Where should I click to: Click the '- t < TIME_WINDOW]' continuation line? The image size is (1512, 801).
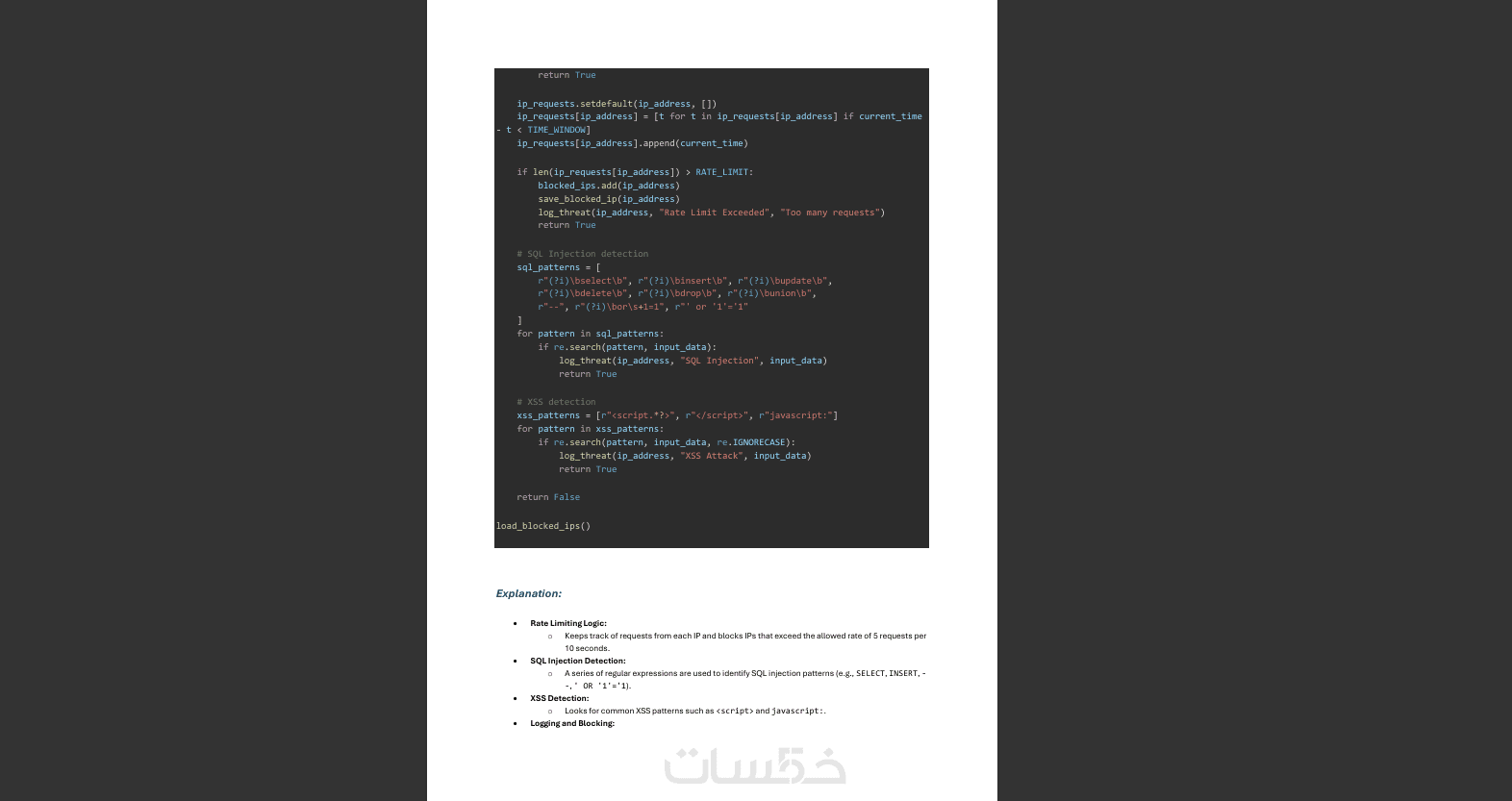(543, 130)
